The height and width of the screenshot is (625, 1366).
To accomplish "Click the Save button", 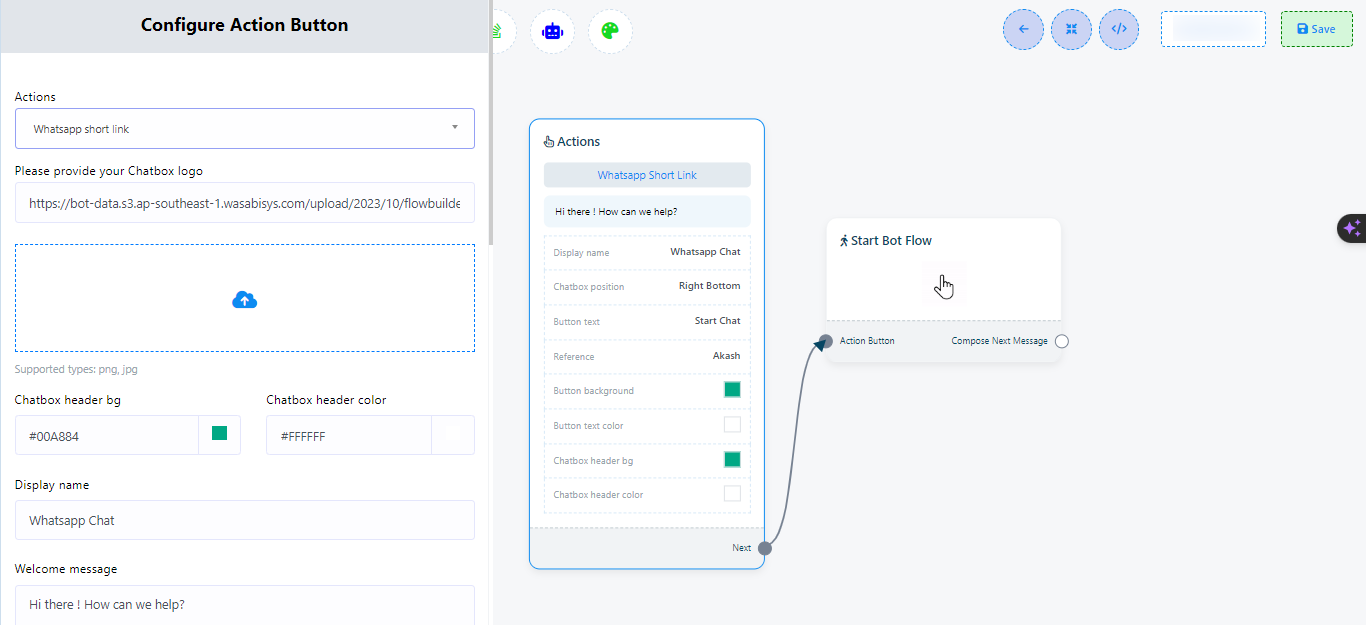I will pyautogui.click(x=1316, y=29).
